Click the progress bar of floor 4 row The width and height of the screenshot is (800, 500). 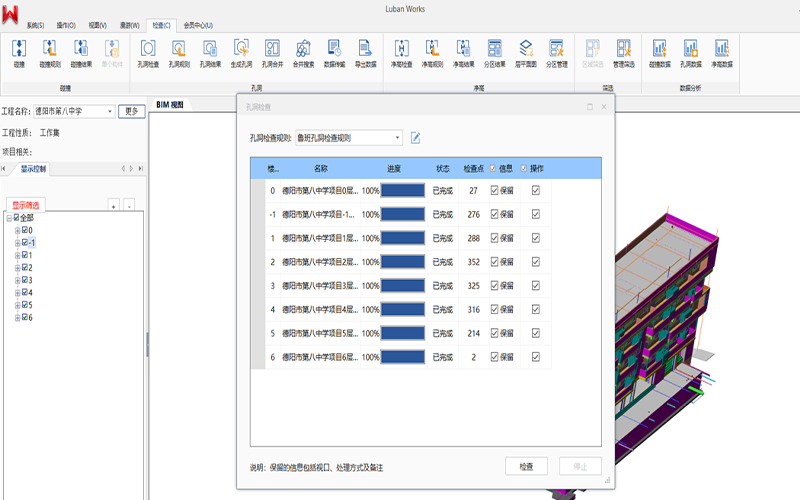click(x=403, y=309)
